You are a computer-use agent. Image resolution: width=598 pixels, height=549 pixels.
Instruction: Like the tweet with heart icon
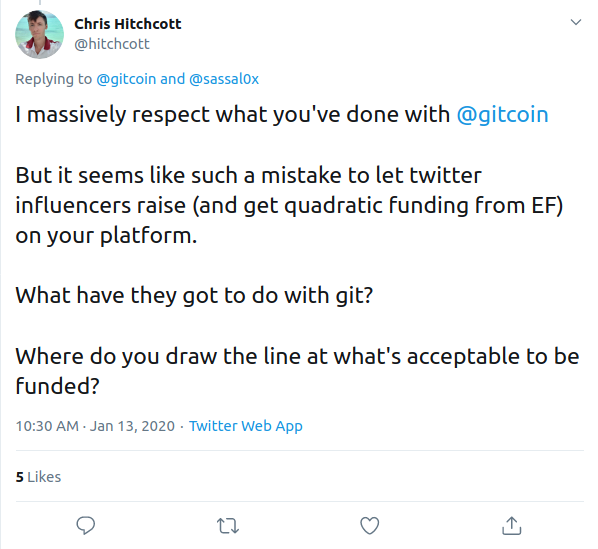click(370, 525)
